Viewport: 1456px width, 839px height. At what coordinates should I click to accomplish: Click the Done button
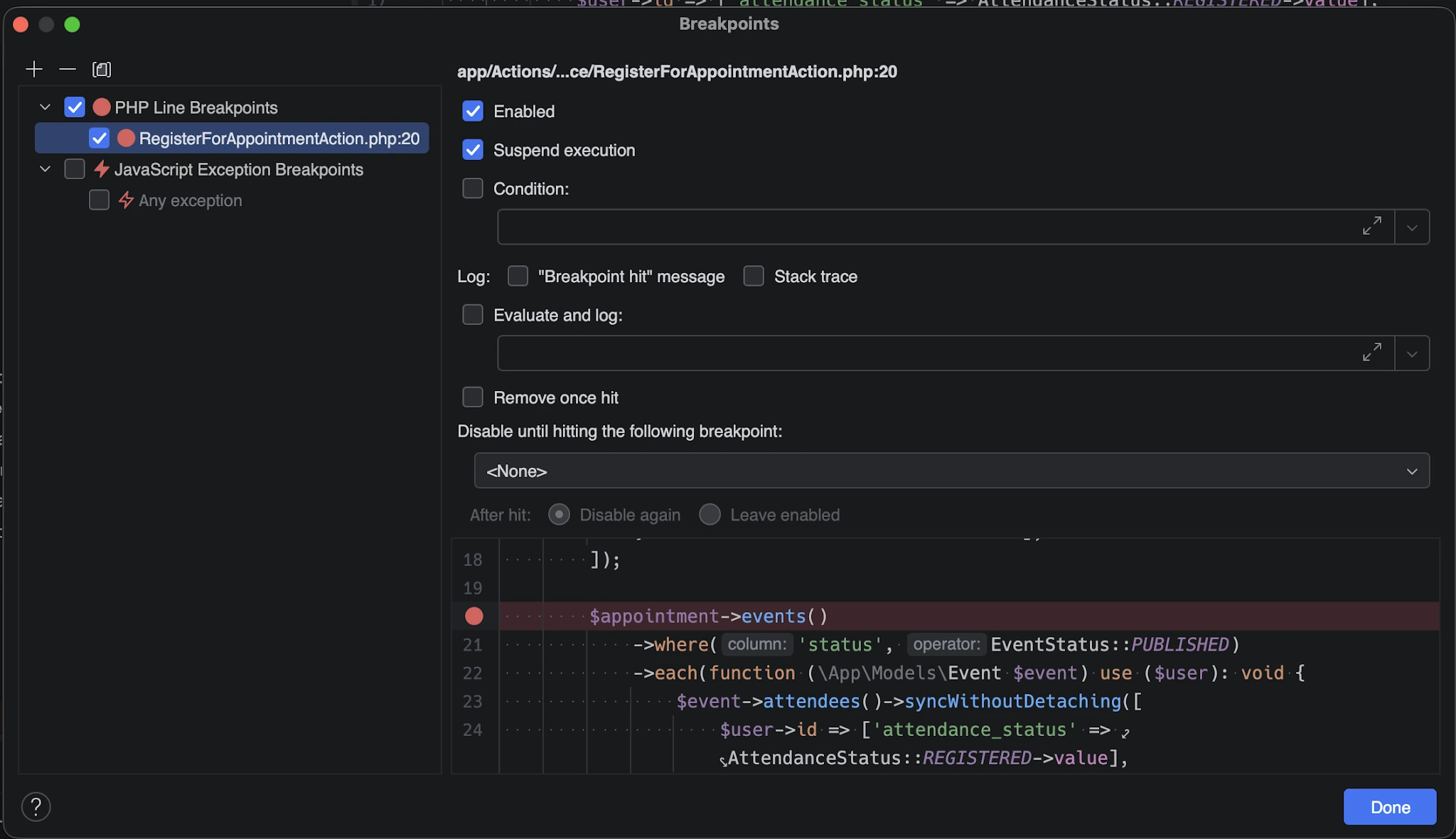pyautogui.click(x=1390, y=807)
